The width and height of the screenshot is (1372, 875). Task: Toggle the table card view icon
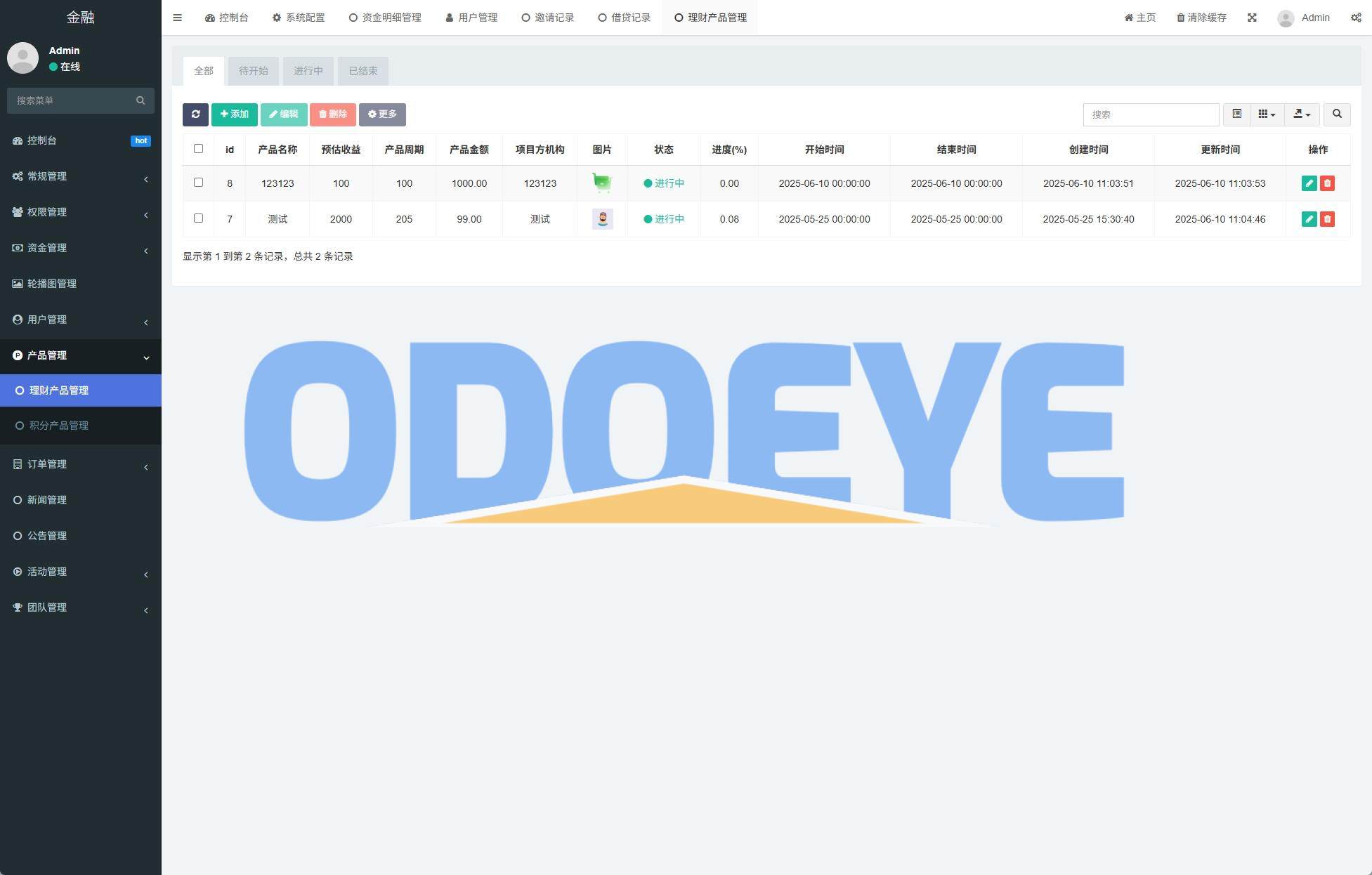click(1236, 114)
